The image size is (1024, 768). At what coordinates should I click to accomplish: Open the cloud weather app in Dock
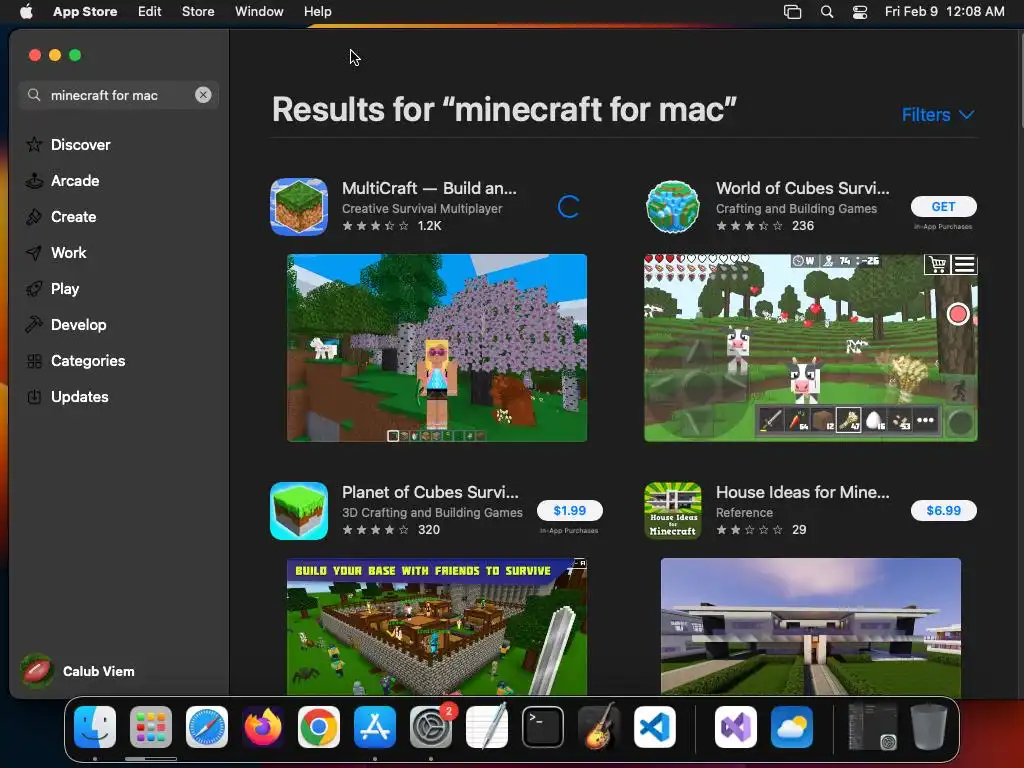tap(792, 727)
